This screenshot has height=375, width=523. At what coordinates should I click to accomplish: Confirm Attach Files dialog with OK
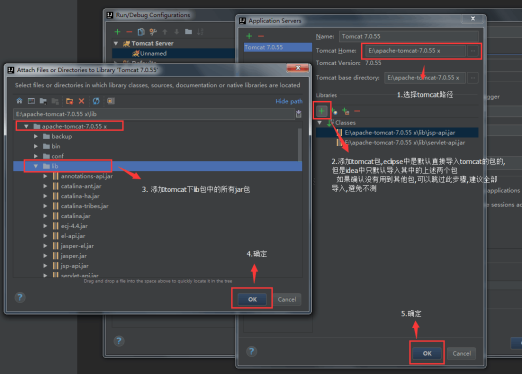pos(252,299)
